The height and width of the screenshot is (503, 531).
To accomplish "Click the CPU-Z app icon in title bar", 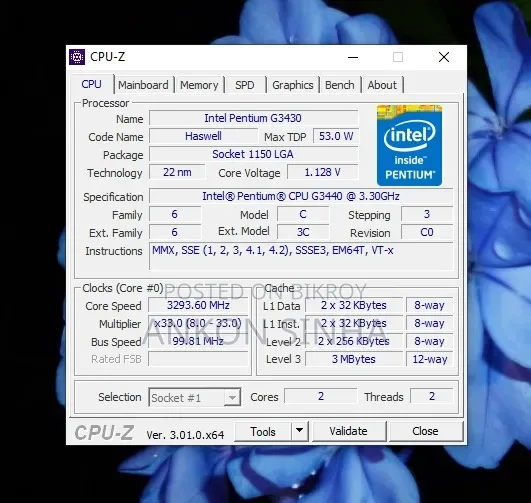I will 77,57.
